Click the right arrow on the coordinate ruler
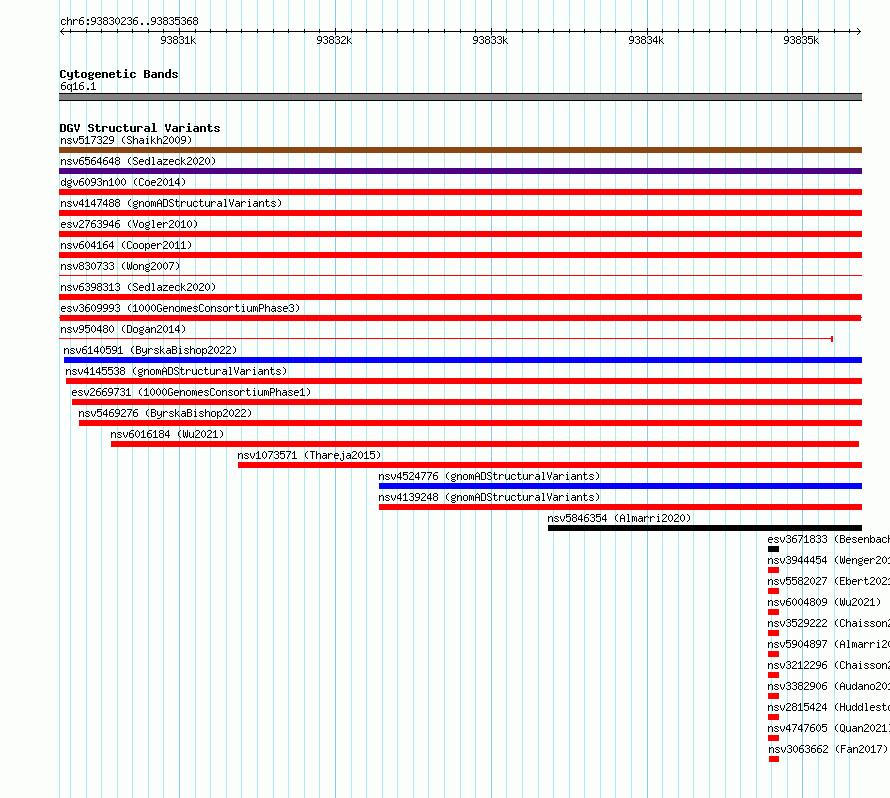The height and width of the screenshot is (798, 890). (858, 31)
